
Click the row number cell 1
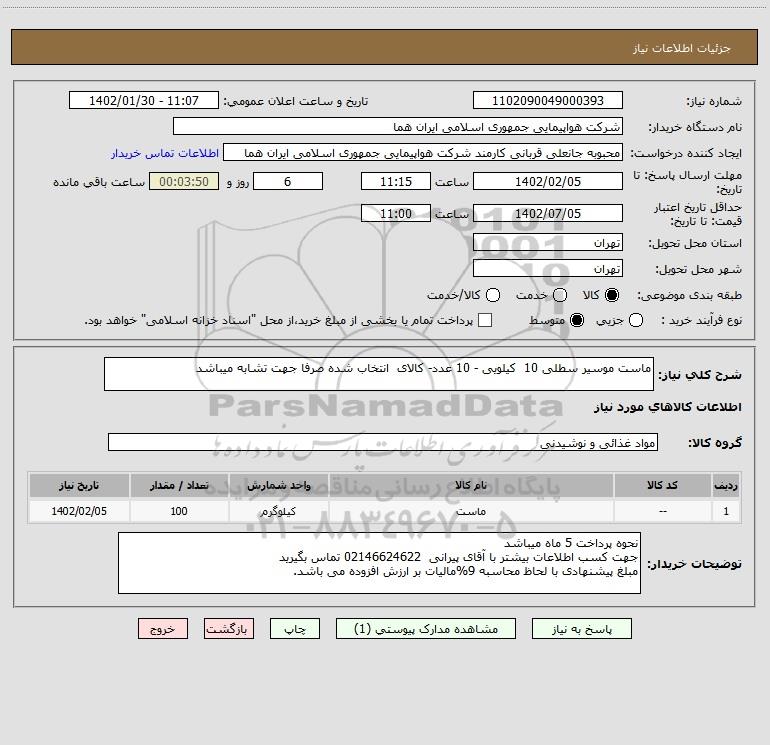tap(726, 511)
